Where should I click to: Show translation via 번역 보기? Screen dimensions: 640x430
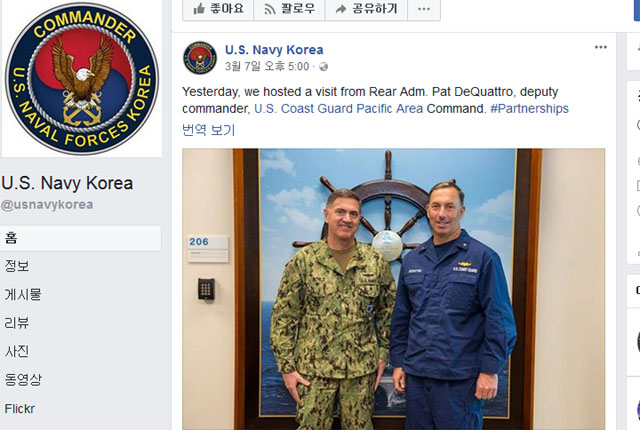[x=209, y=130]
